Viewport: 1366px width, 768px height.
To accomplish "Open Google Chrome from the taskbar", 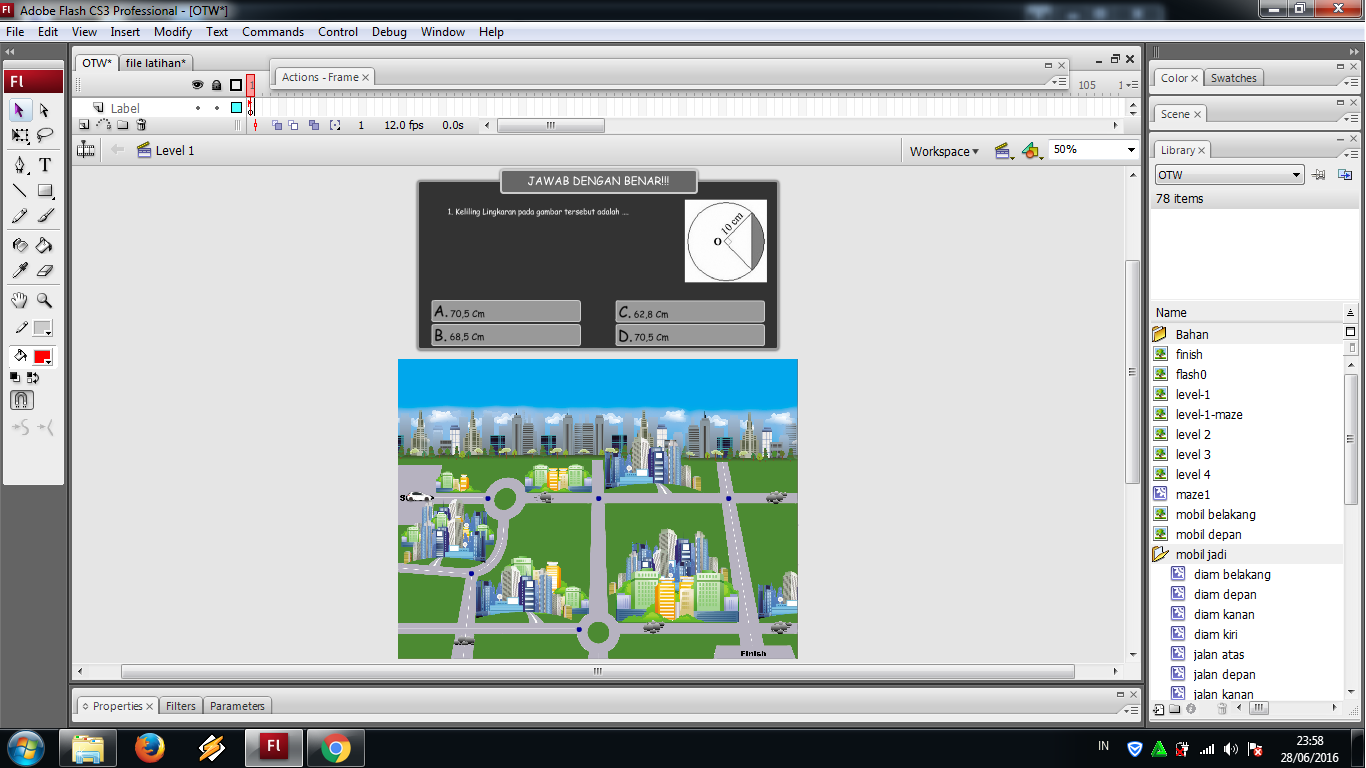I will click(x=335, y=747).
